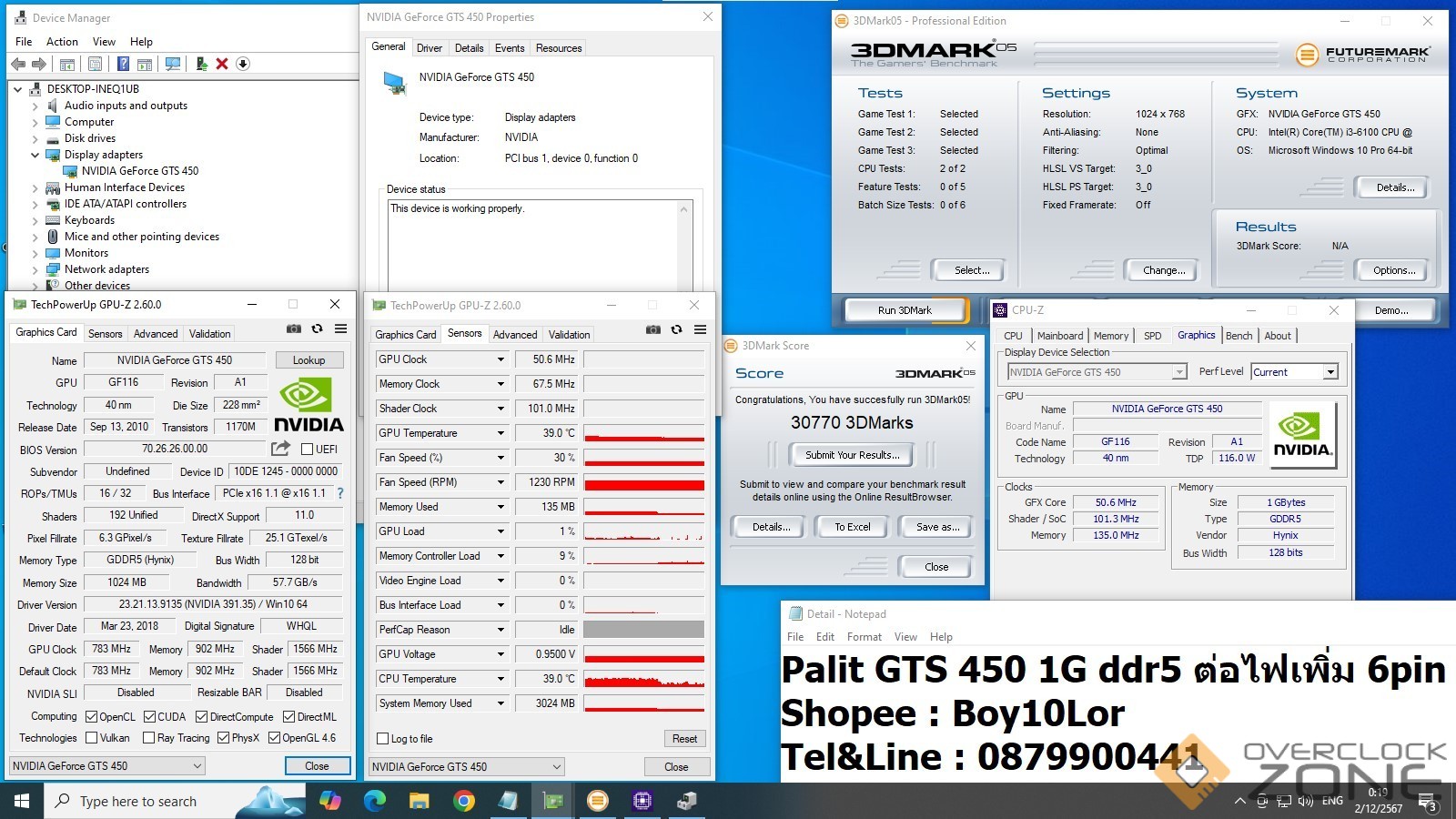Open the Bench tab in CPU-Z
This screenshot has width=1456, height=819.
click(x=1239, y=336)
